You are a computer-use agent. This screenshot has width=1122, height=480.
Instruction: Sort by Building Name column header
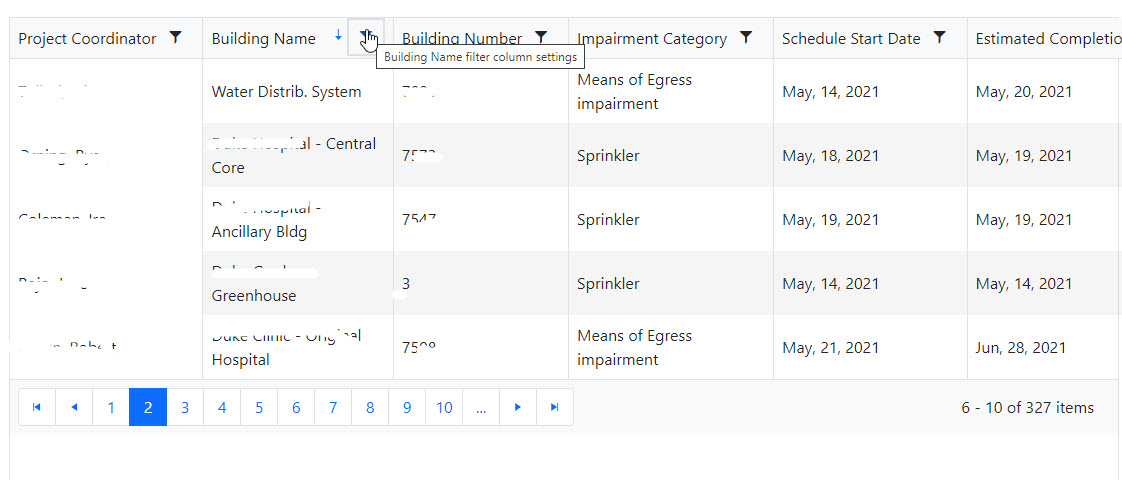pos(264,39)
